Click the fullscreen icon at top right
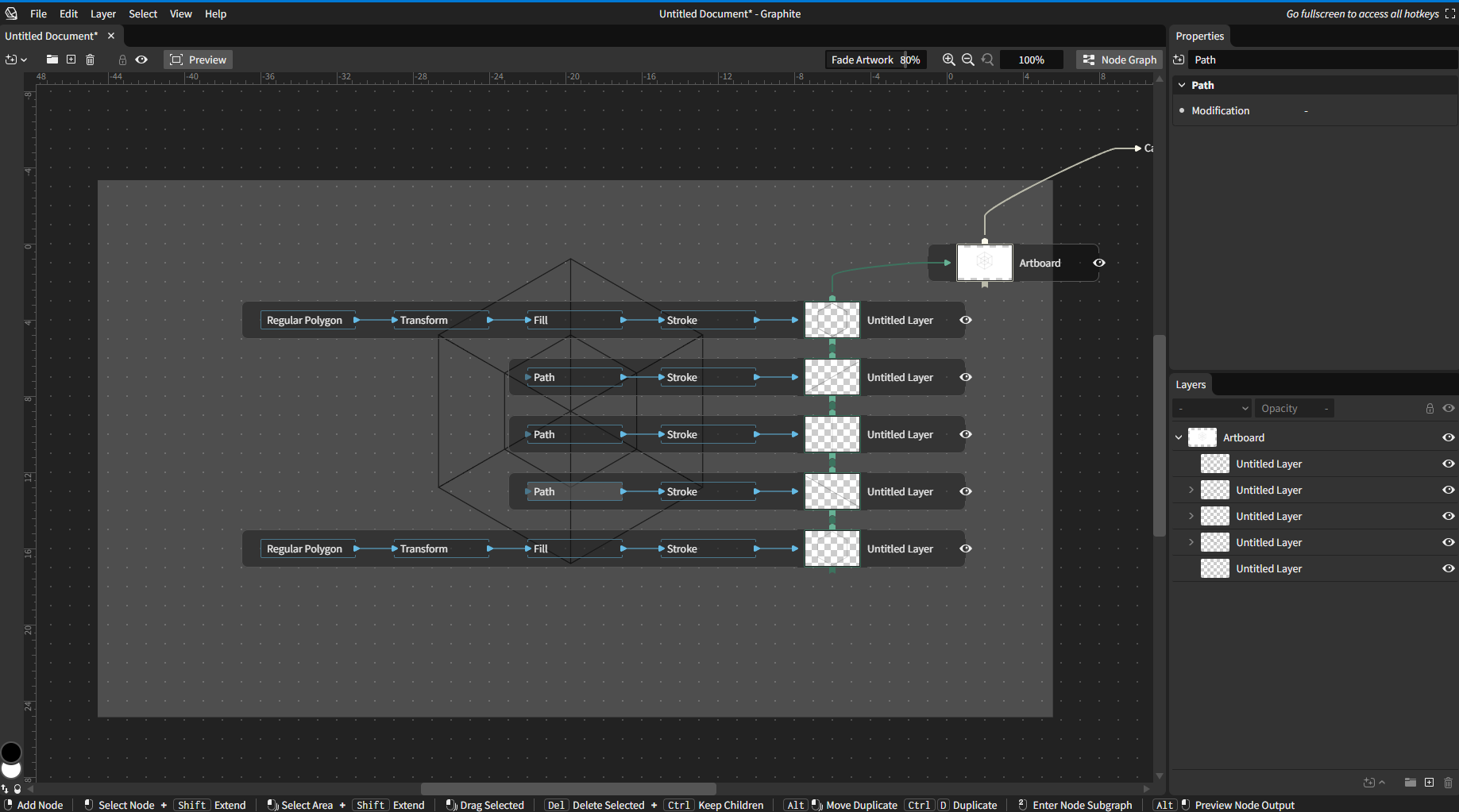 click(1450, 13)
